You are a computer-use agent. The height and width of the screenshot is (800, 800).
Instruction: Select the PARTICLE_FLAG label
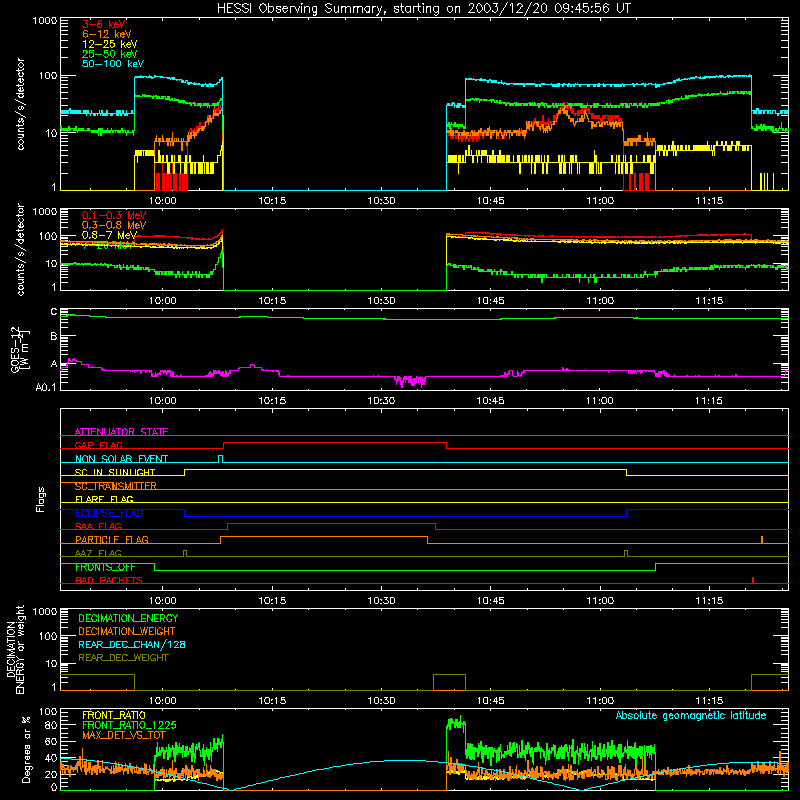112,539
